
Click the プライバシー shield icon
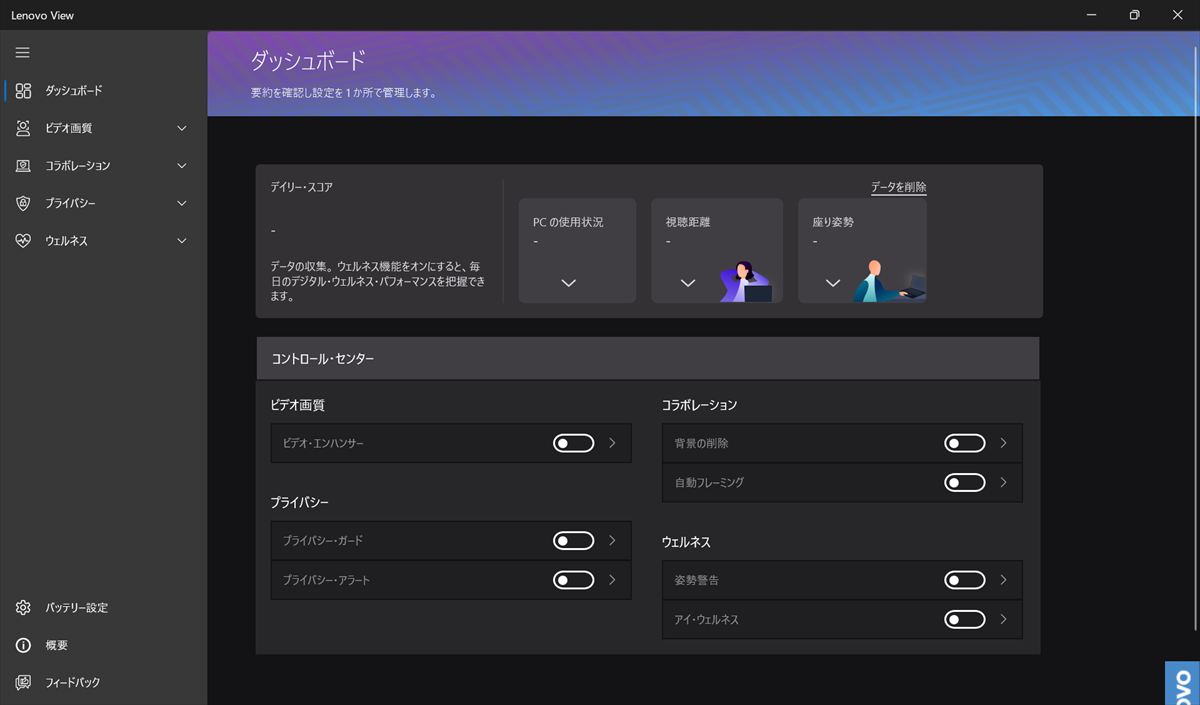[23, 203]
